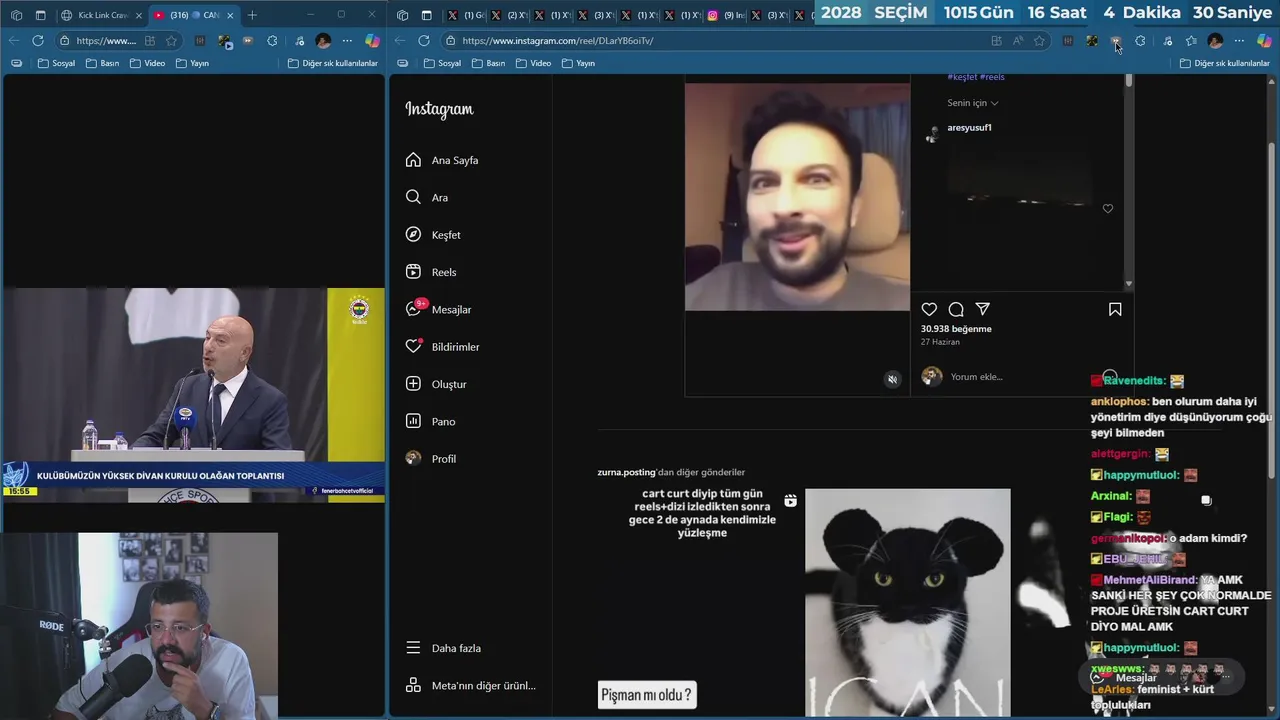Click the Fenerbahçe video in left window
The width and height of the screenshot is (1280, 720).
tap(193, 395)
